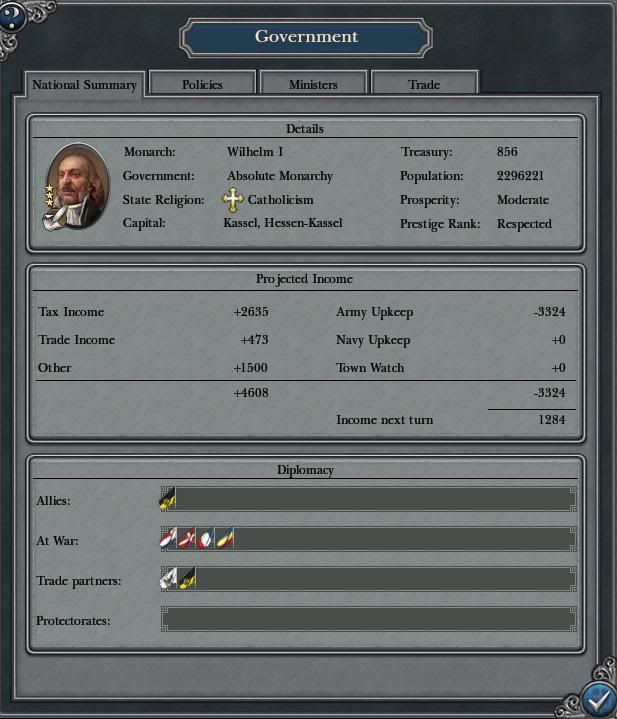Click the Treasury value 856
Screen dimensions: 617x719
(x=507, y=152)
